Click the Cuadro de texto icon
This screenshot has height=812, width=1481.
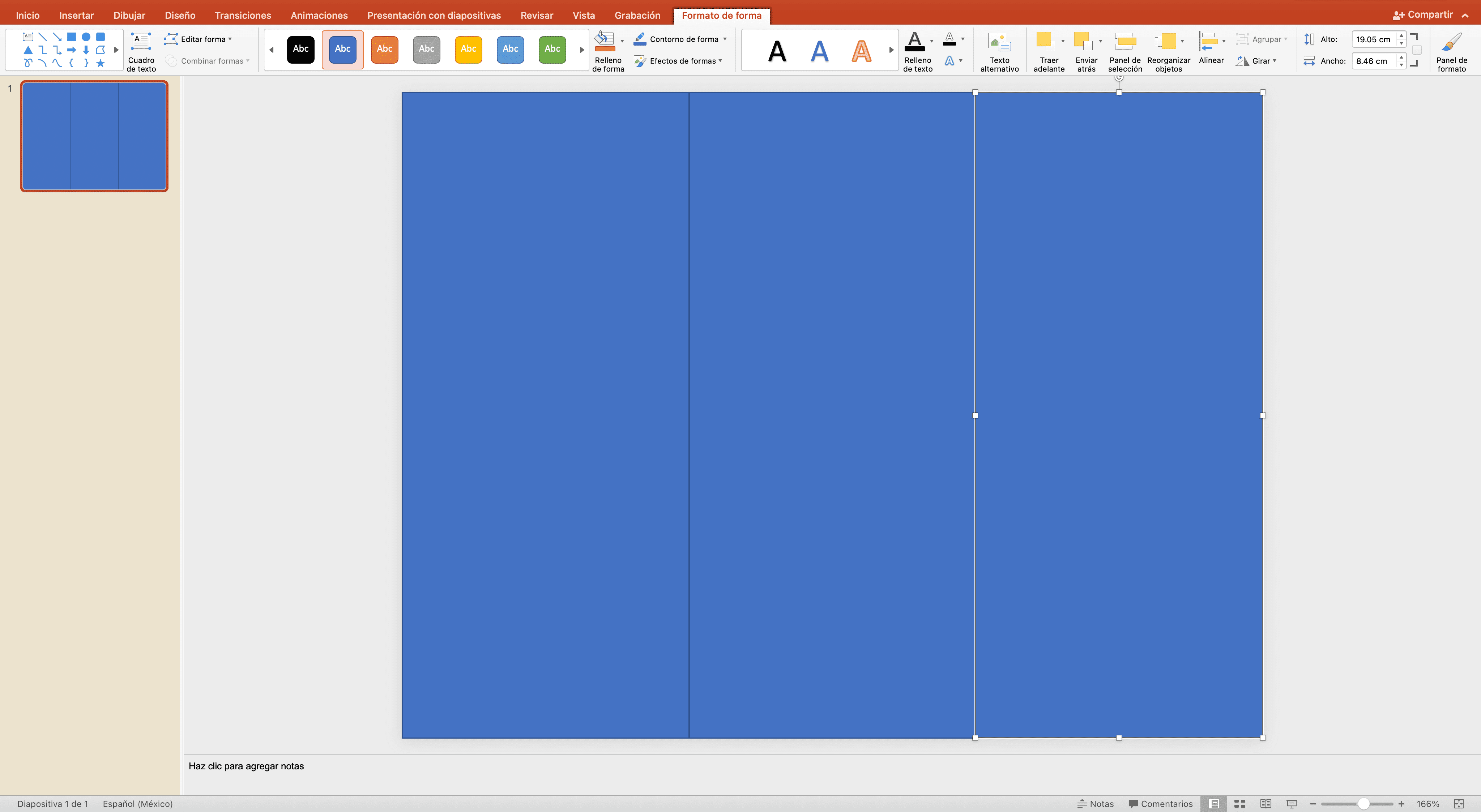[141, 42]
